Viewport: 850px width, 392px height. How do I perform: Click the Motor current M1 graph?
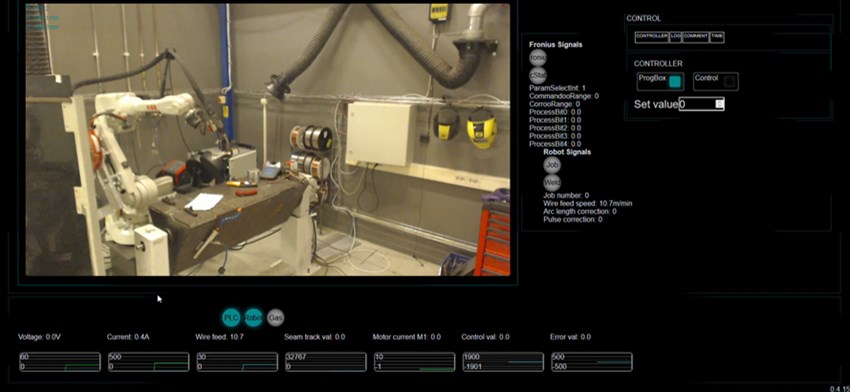pyautogui.click(x=414, y=362)
